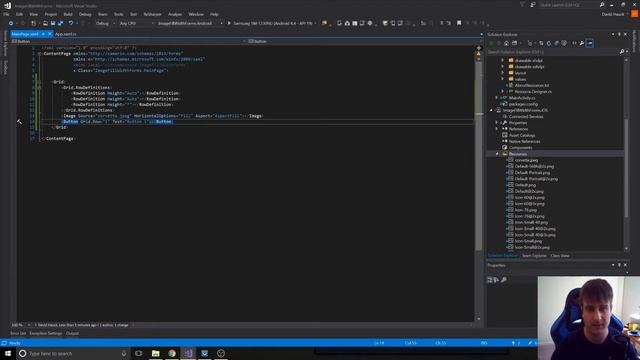Click the Save All toolbar icon
Image resolution: width=640 pixels, height=360 pixels.
point(60,23)
